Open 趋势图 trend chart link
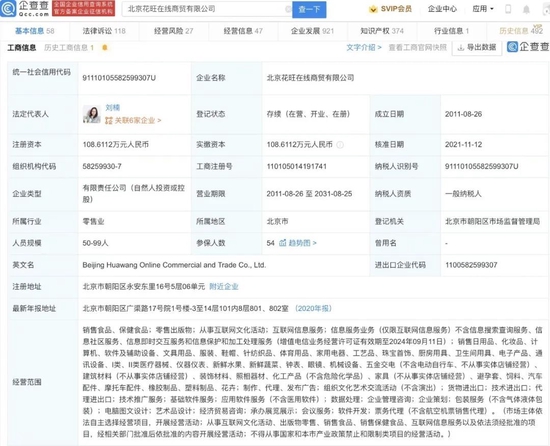Screen dimensions: 550x446 tap(298, 243)
